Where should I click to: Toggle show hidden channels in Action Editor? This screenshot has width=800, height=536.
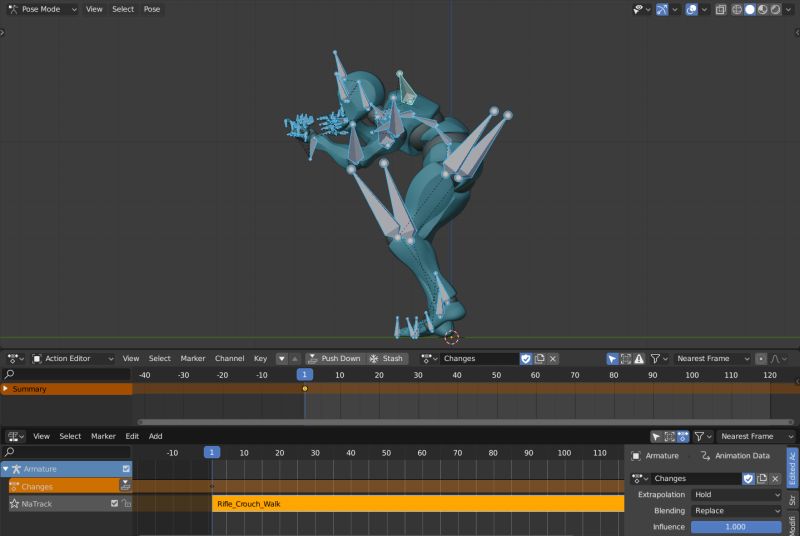pos(626,359)
